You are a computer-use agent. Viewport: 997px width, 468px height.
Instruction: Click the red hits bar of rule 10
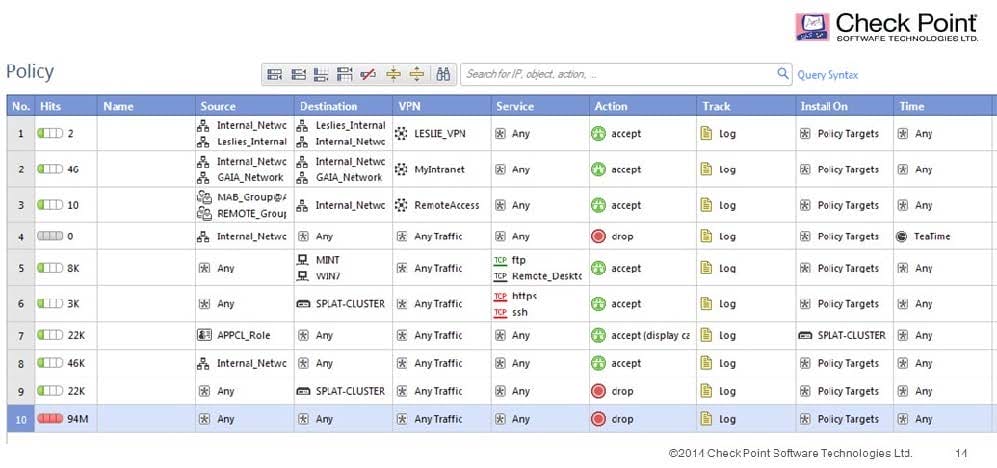pyautogui.click(x=50, y=419)
